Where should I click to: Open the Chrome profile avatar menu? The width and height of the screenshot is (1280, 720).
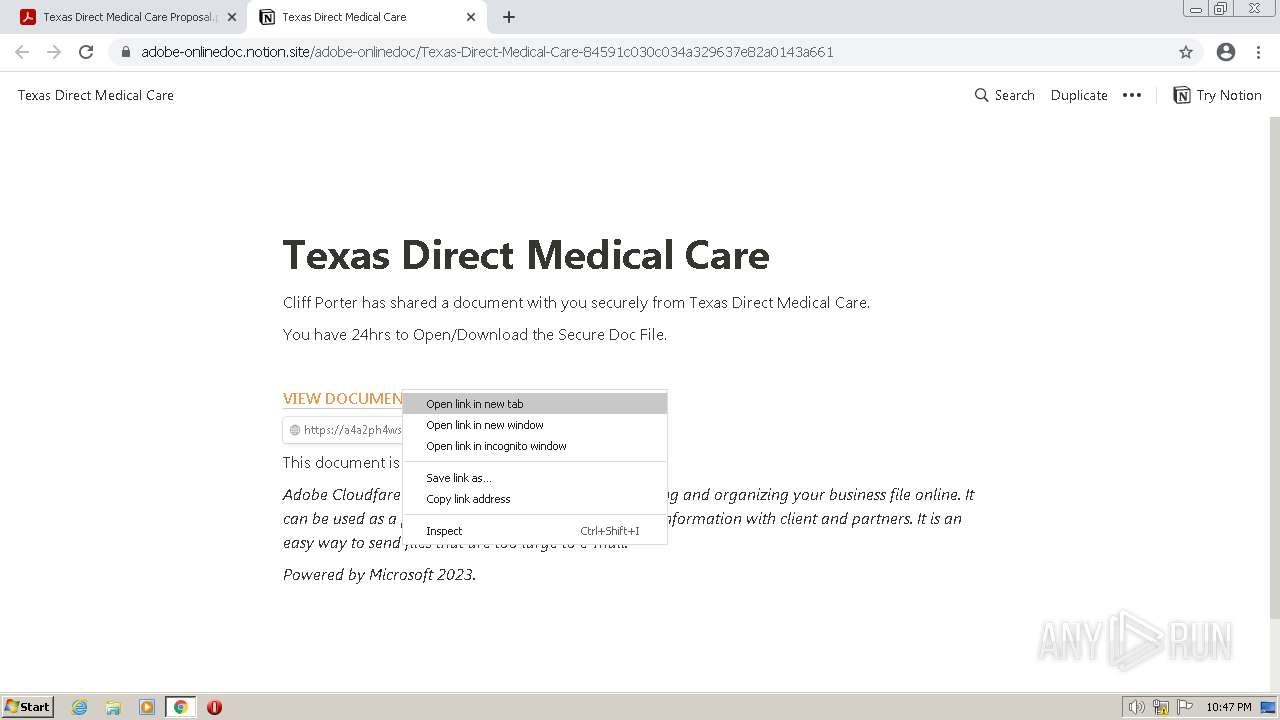click(x=1226, y=52)
